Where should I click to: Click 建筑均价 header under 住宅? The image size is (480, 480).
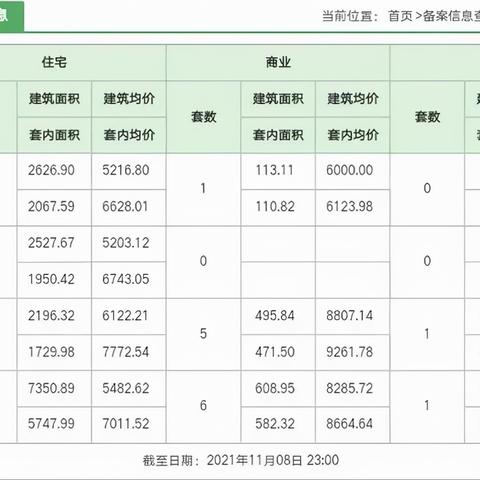coord(129,99)
